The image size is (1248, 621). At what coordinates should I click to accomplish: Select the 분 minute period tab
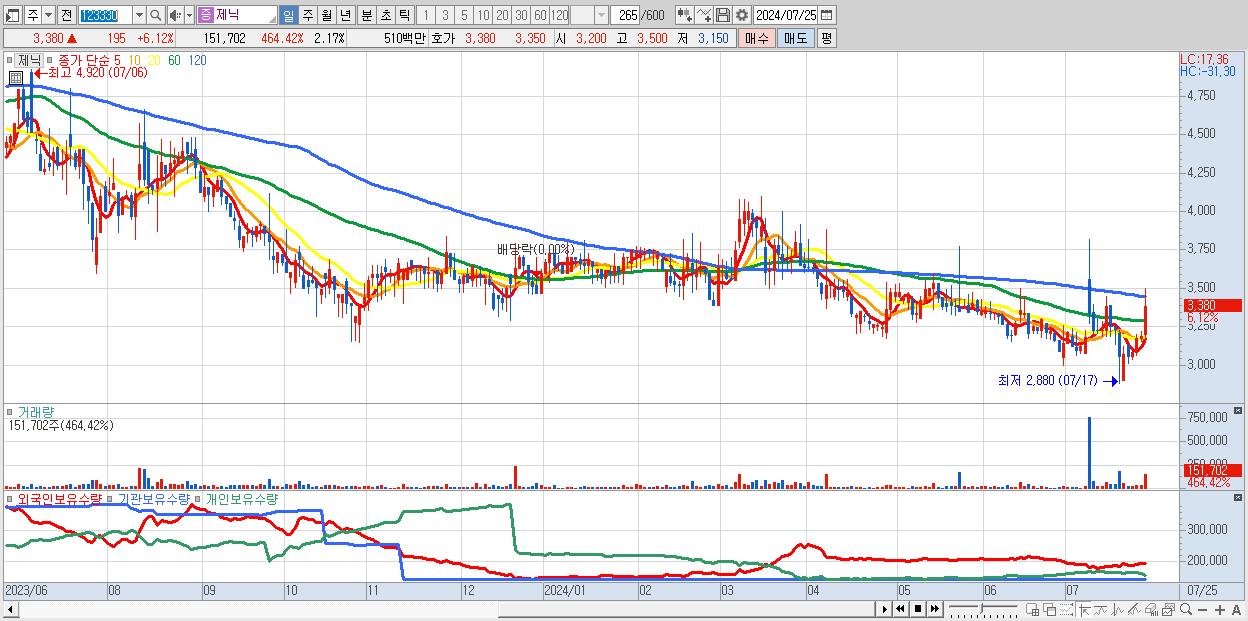coord(366,15)
